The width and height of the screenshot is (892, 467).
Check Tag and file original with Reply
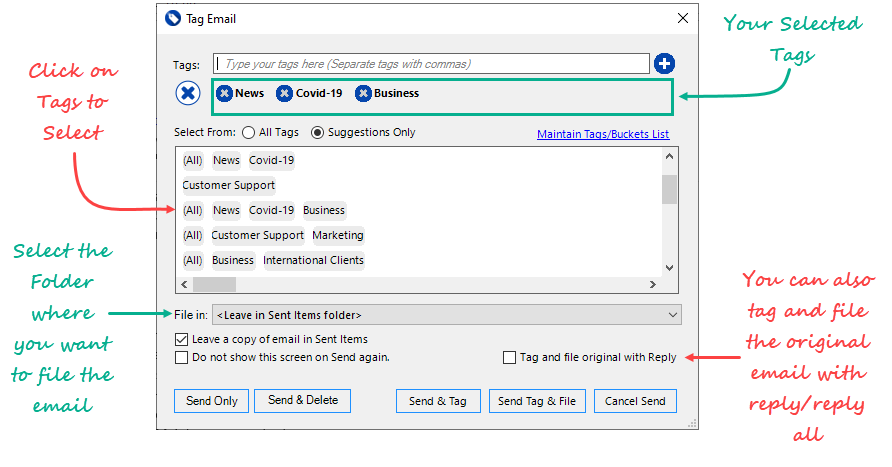coord(510,358)
